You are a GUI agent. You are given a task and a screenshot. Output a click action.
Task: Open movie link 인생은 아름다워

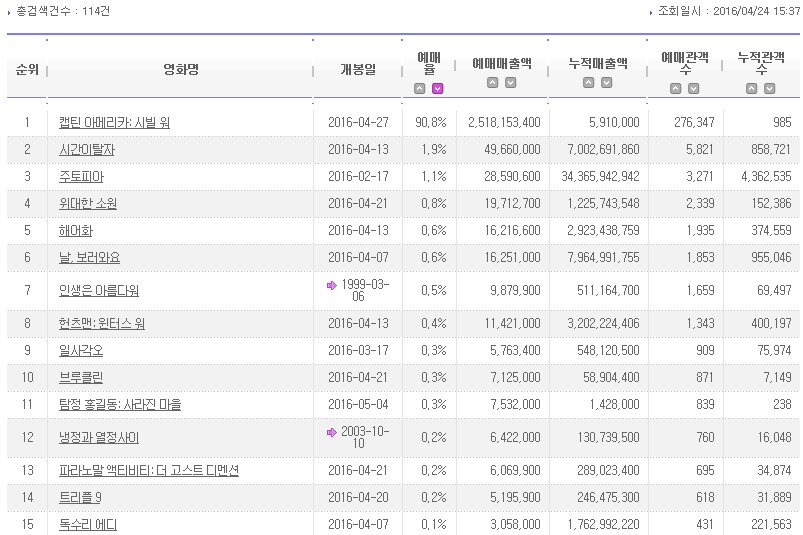point(99,291)
